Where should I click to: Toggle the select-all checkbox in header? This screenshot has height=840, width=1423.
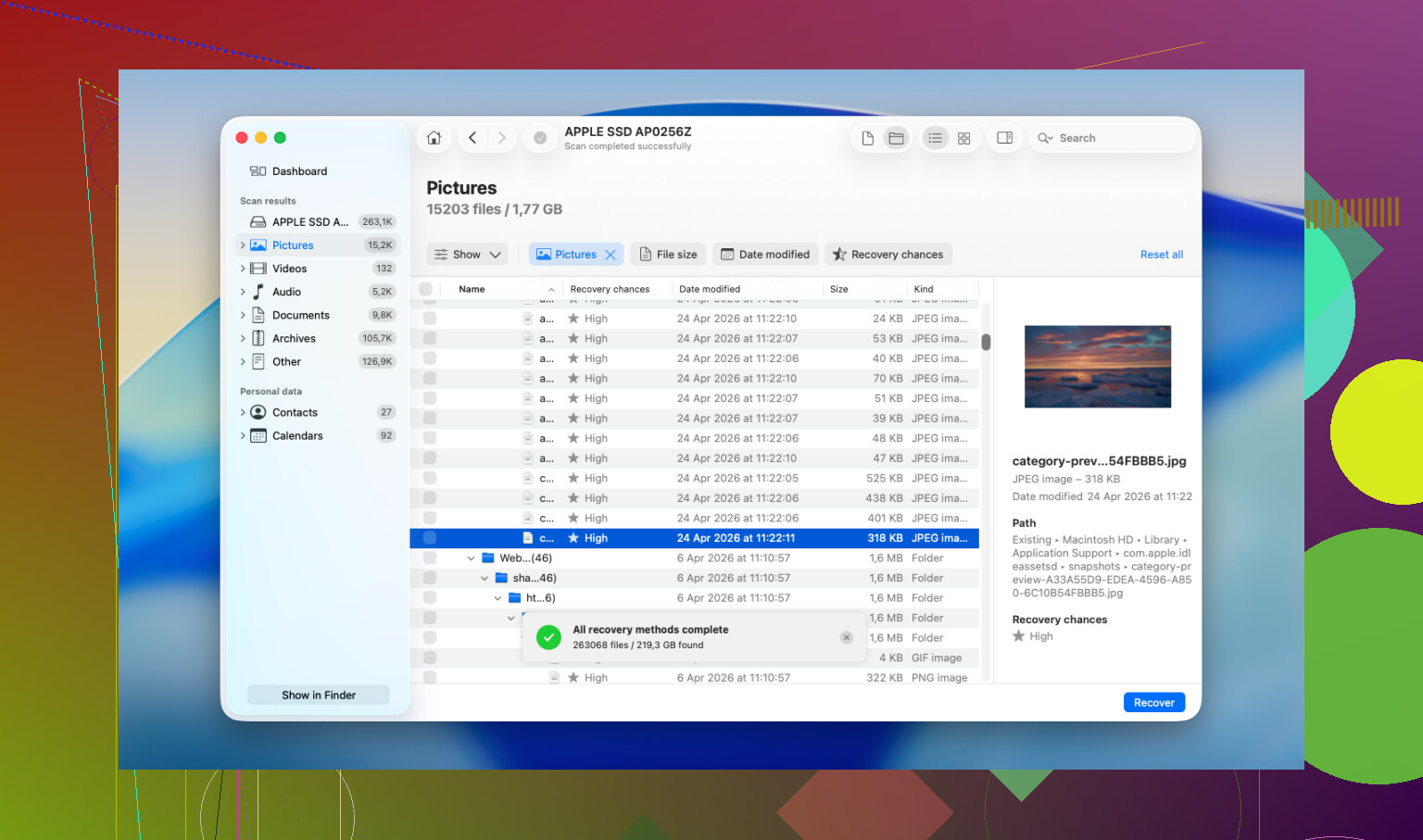426,289
